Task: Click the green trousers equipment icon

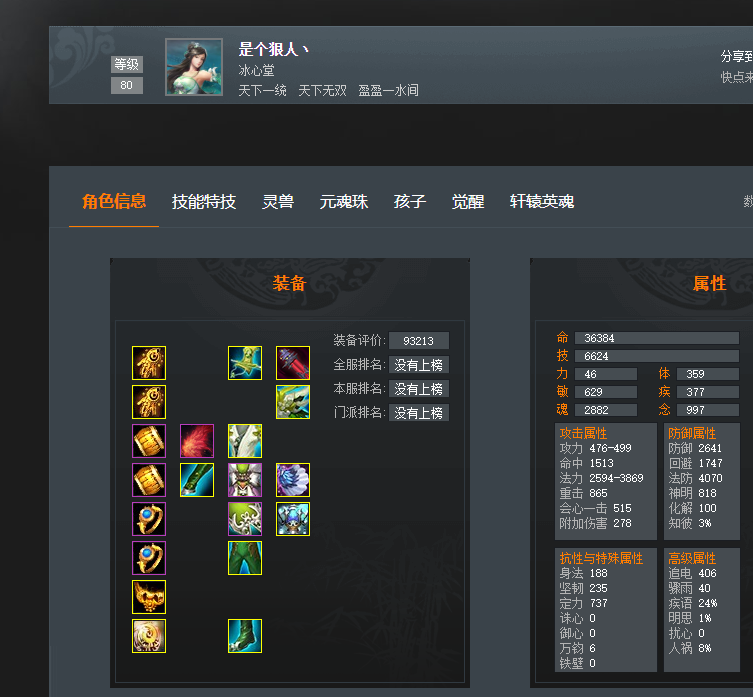Action: pos(245,558)
